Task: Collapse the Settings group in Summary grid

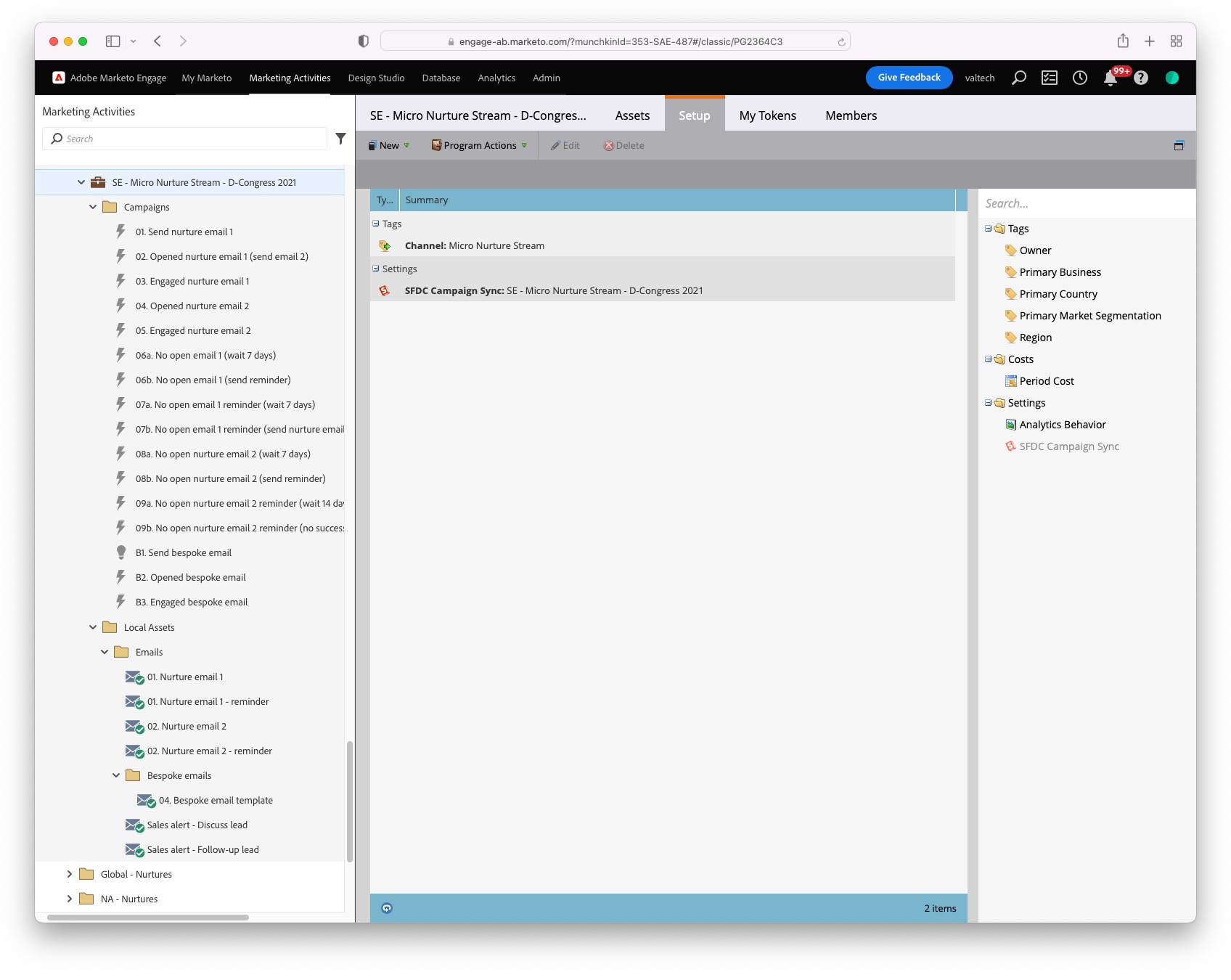Action: [x=376, y=269]
